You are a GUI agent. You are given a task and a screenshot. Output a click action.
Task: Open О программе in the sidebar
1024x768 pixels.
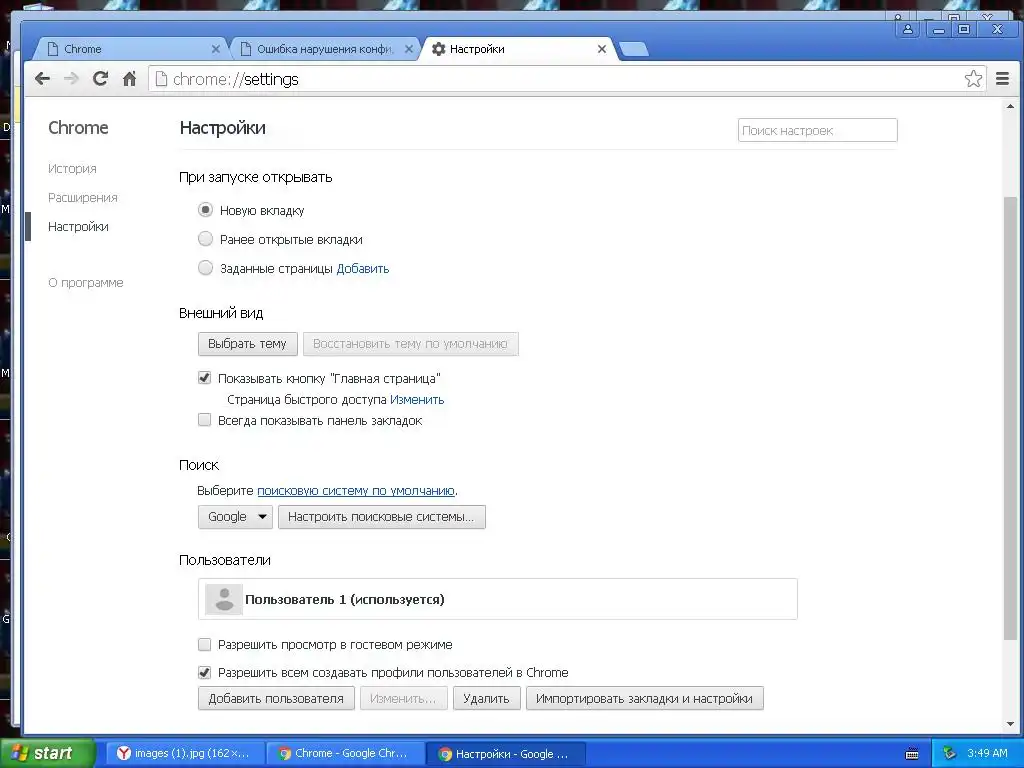[86, 283]
